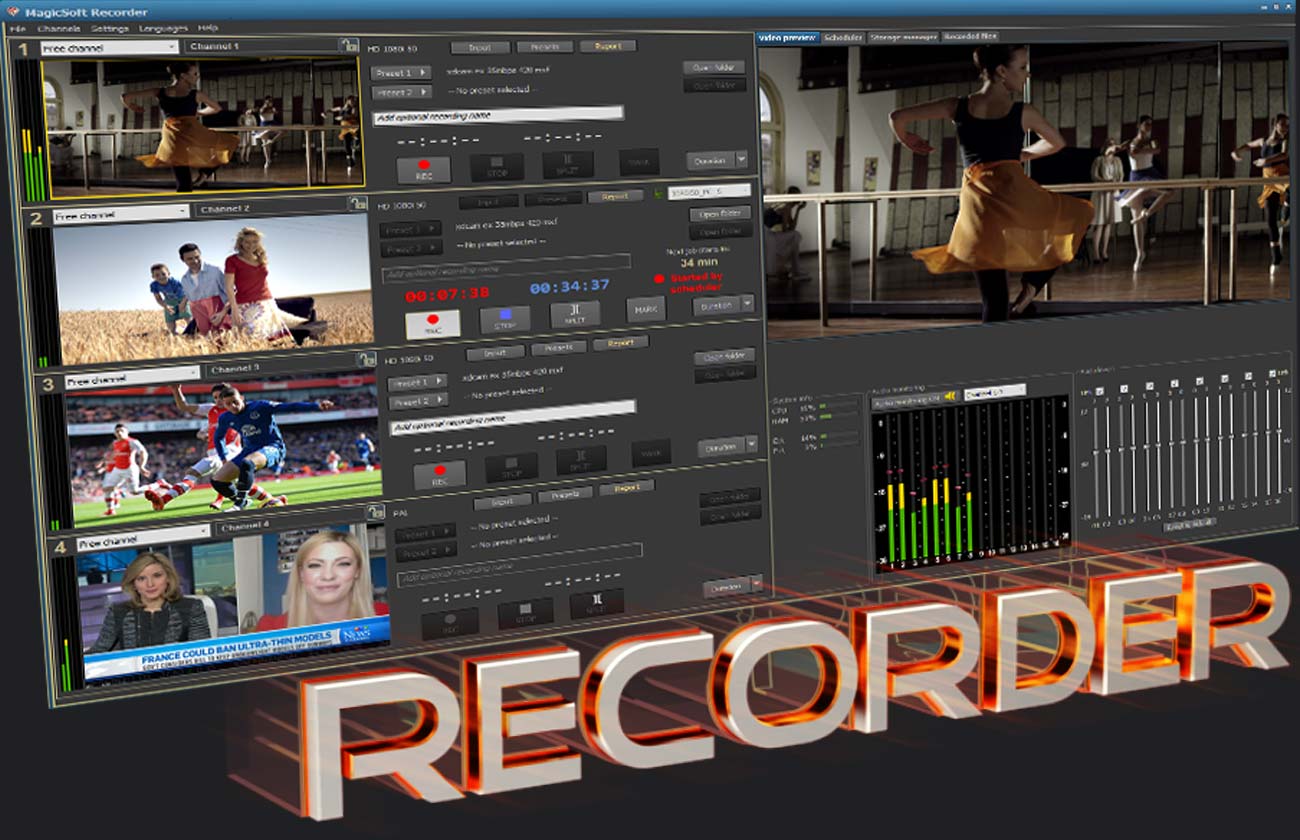Image resolution: width=1300 pixels, height=840 pixels.
Task: Toggle the Link checkbox at far right of faders
Action: (1272, 374)
